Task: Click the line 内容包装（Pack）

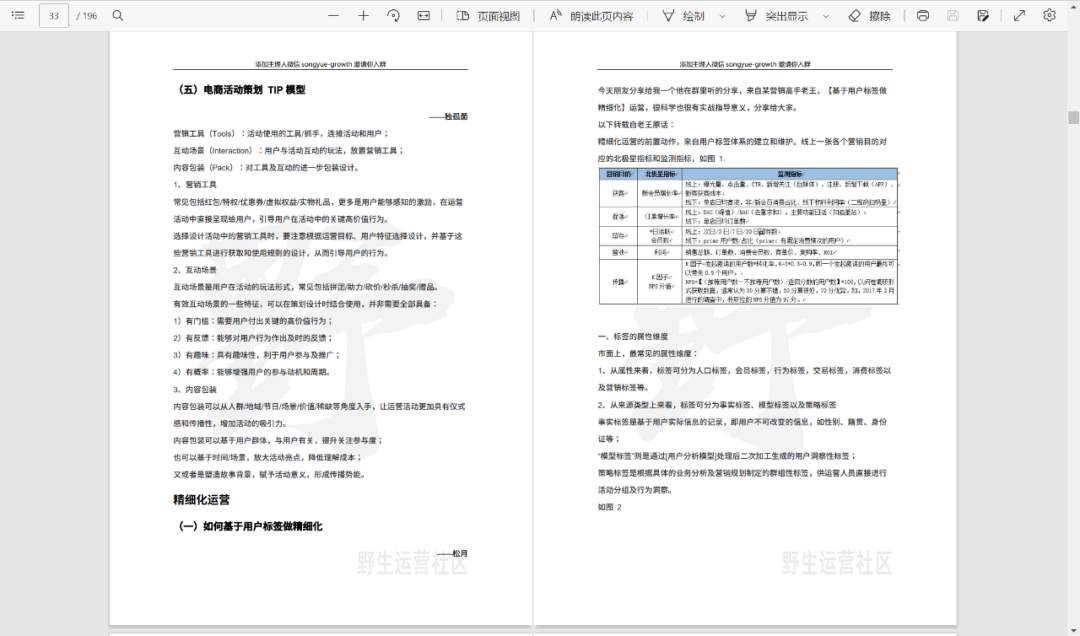Action: pos(266,167)
